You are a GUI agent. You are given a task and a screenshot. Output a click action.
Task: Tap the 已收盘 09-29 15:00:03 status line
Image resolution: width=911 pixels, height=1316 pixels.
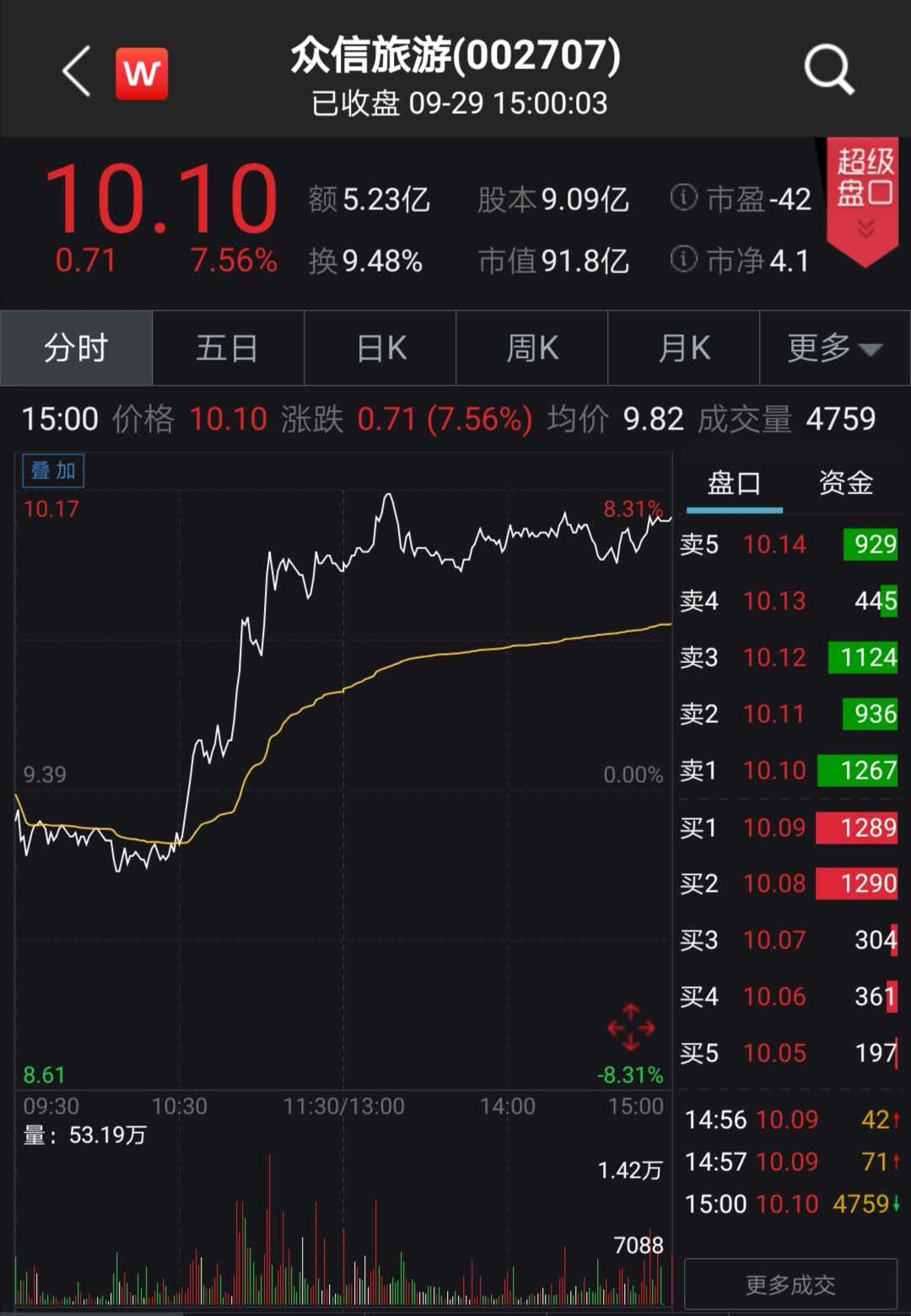pos(460,104)
